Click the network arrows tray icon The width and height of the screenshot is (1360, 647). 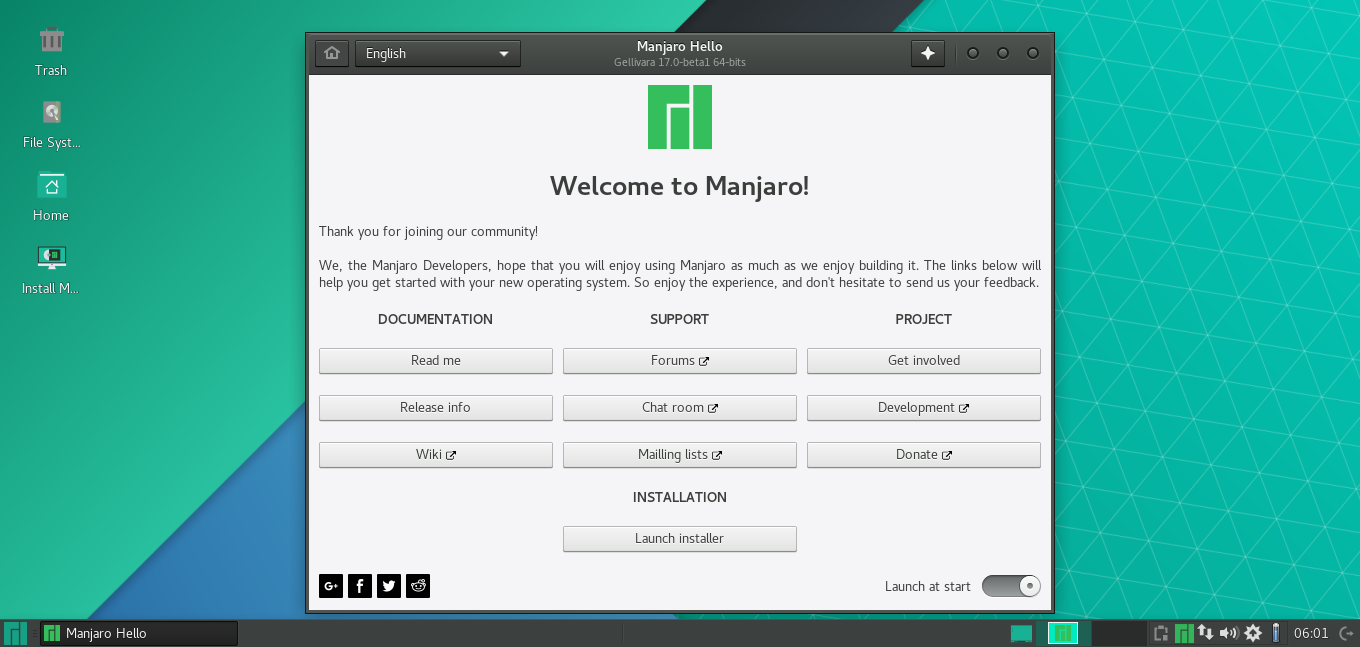point(1206,633)
